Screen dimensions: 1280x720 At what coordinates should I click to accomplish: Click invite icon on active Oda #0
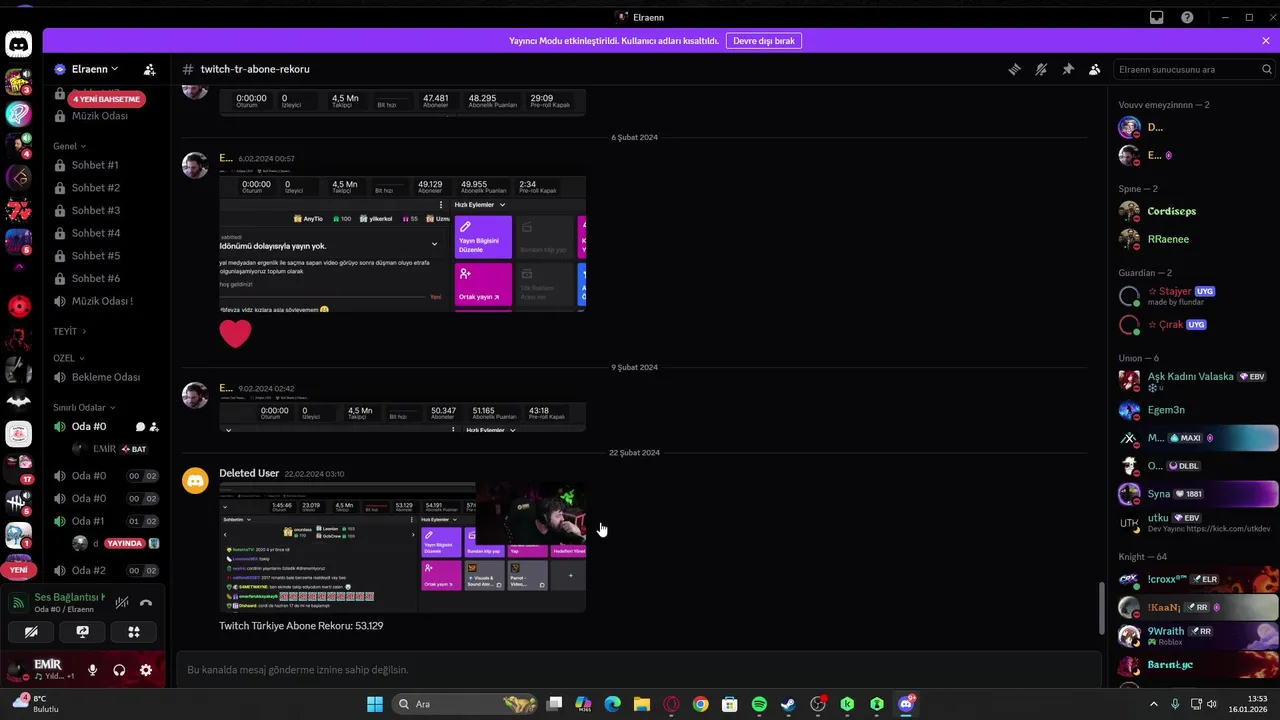pyautogui.click(x=154, y=427)
